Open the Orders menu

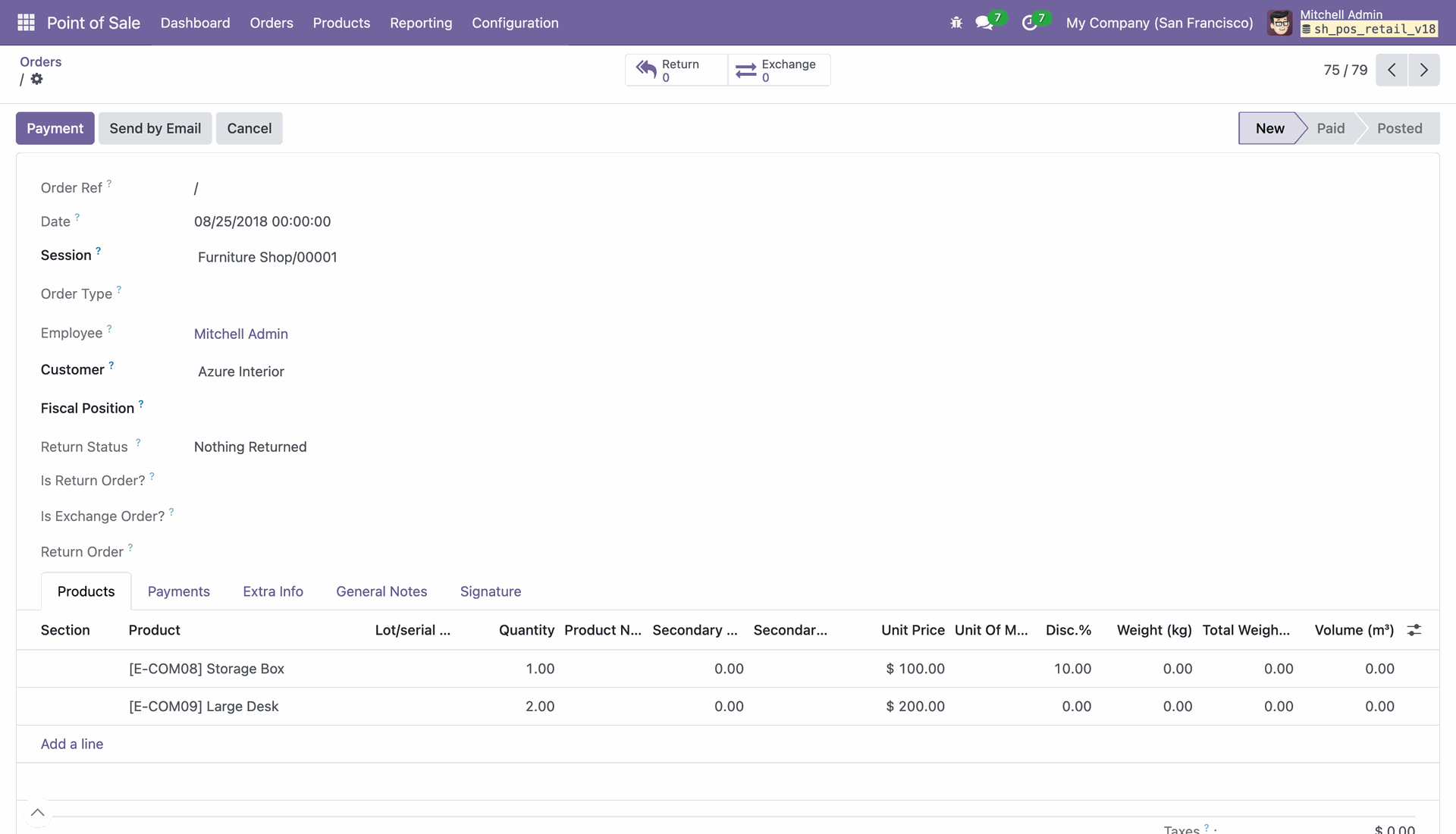[271, 23]
